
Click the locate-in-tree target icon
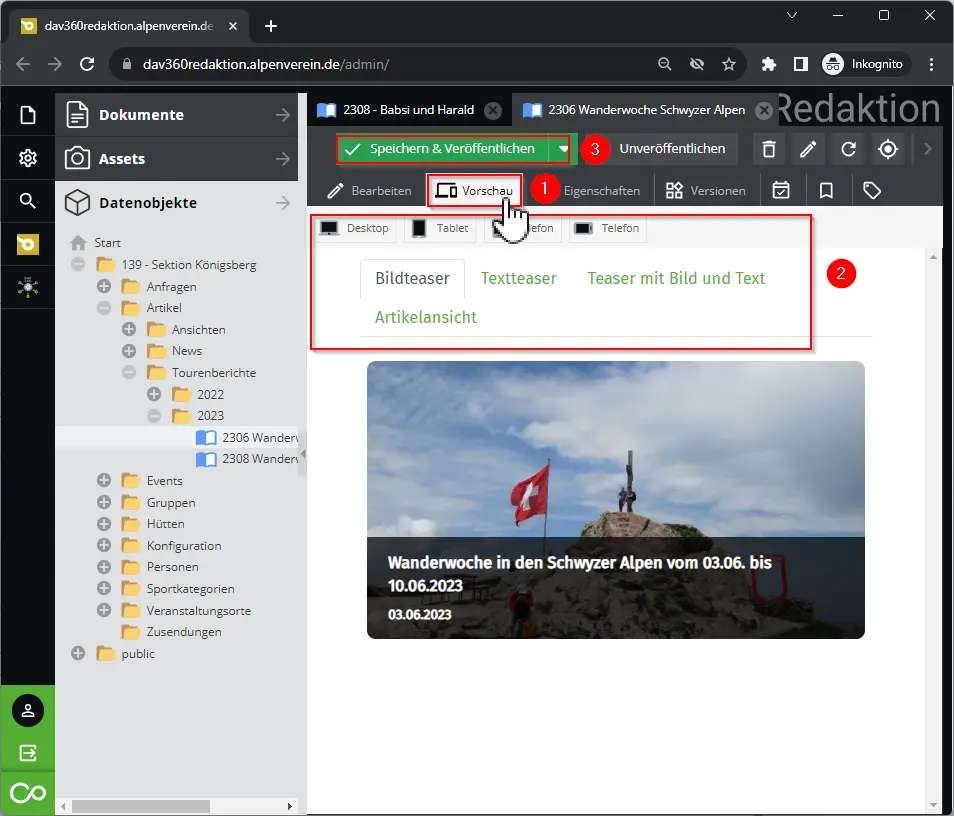888,149
